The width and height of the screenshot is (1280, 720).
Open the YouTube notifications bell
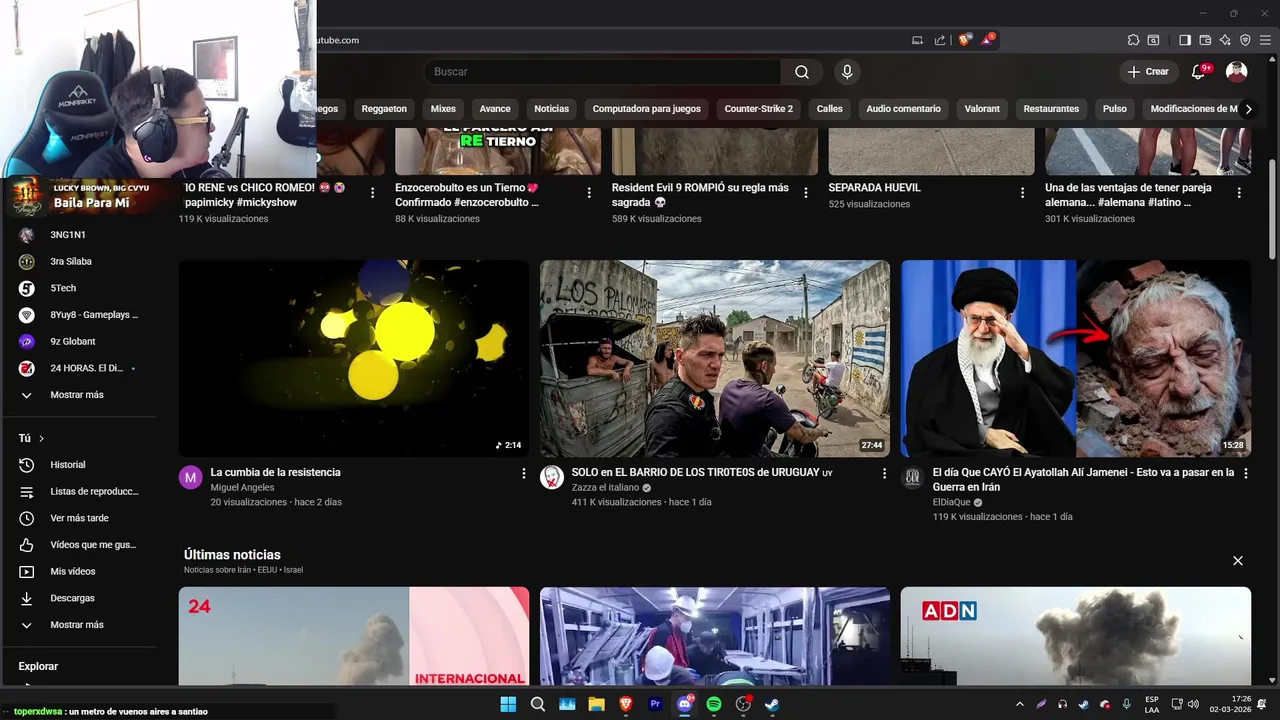coord(1199,72)
